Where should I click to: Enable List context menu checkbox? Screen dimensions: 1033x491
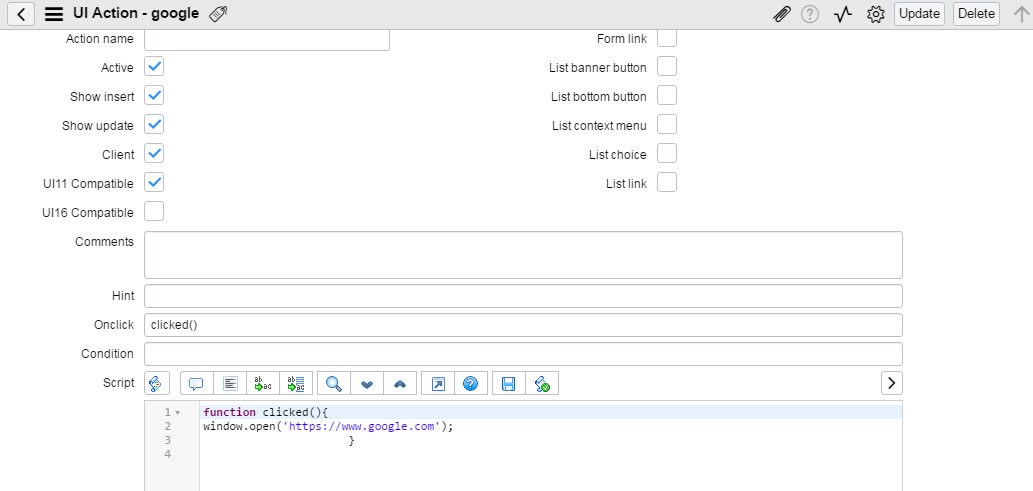point(667,125)
